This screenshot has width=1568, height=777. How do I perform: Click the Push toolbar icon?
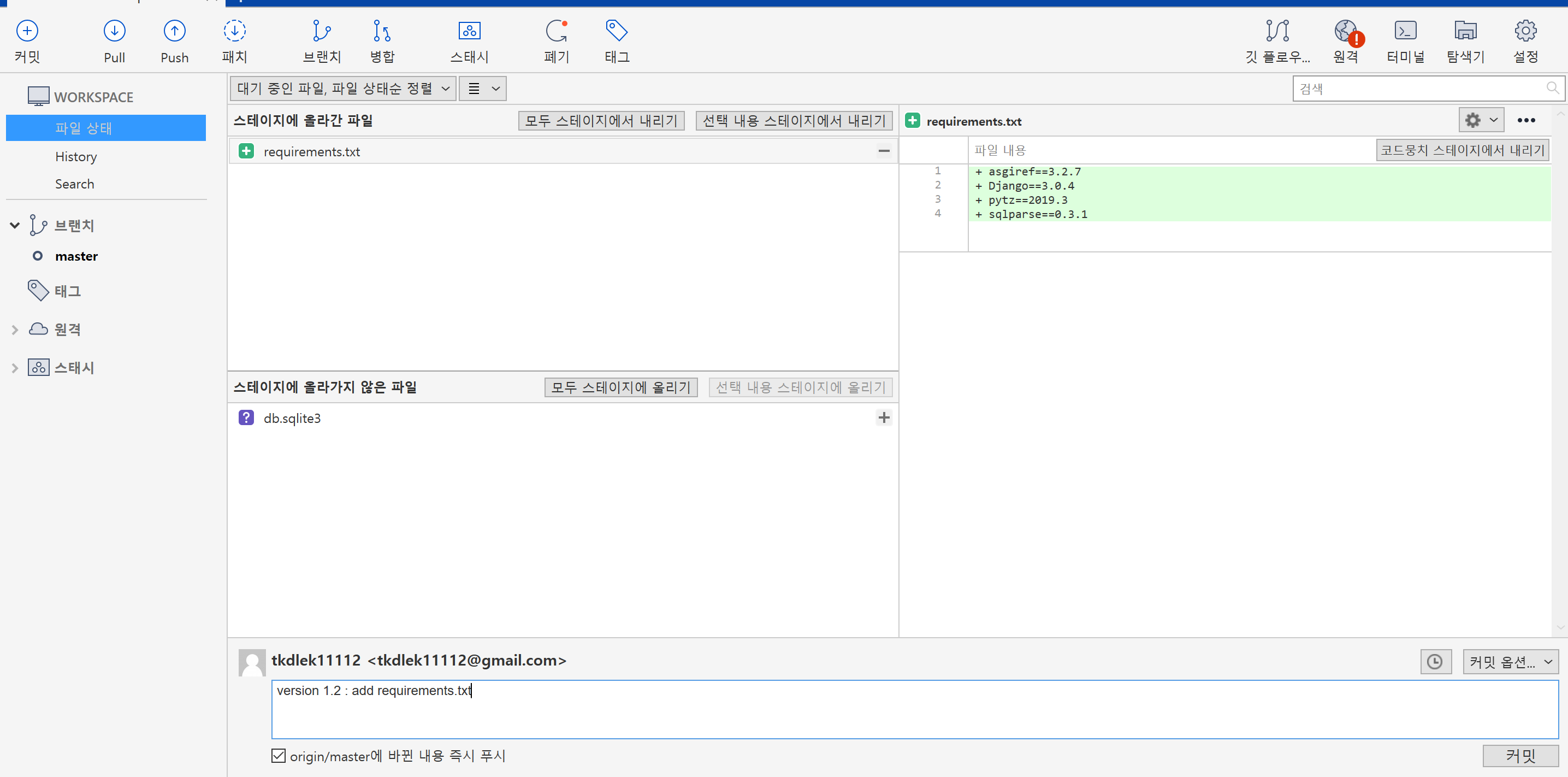(x=174, y=31)
